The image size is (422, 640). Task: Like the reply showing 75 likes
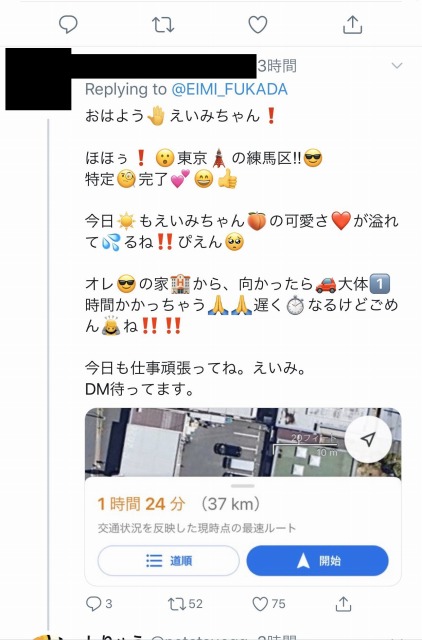pyautogui.click(x=269, y=604)
